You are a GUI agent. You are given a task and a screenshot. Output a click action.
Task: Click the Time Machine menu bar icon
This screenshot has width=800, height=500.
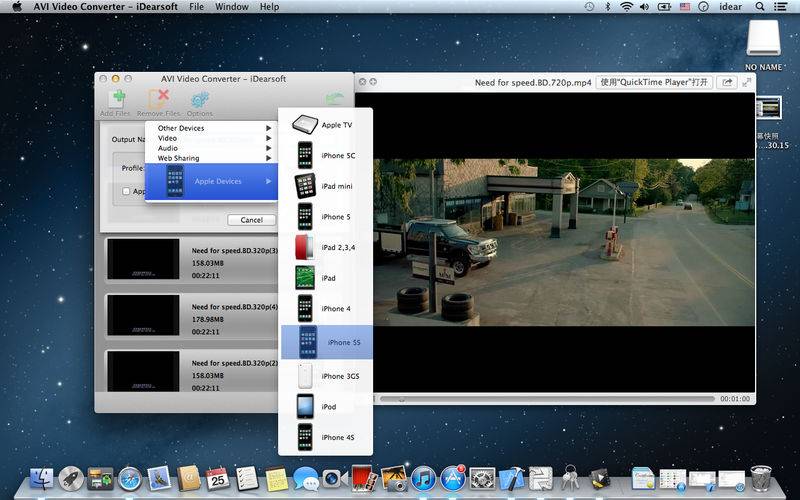(589, 7)
